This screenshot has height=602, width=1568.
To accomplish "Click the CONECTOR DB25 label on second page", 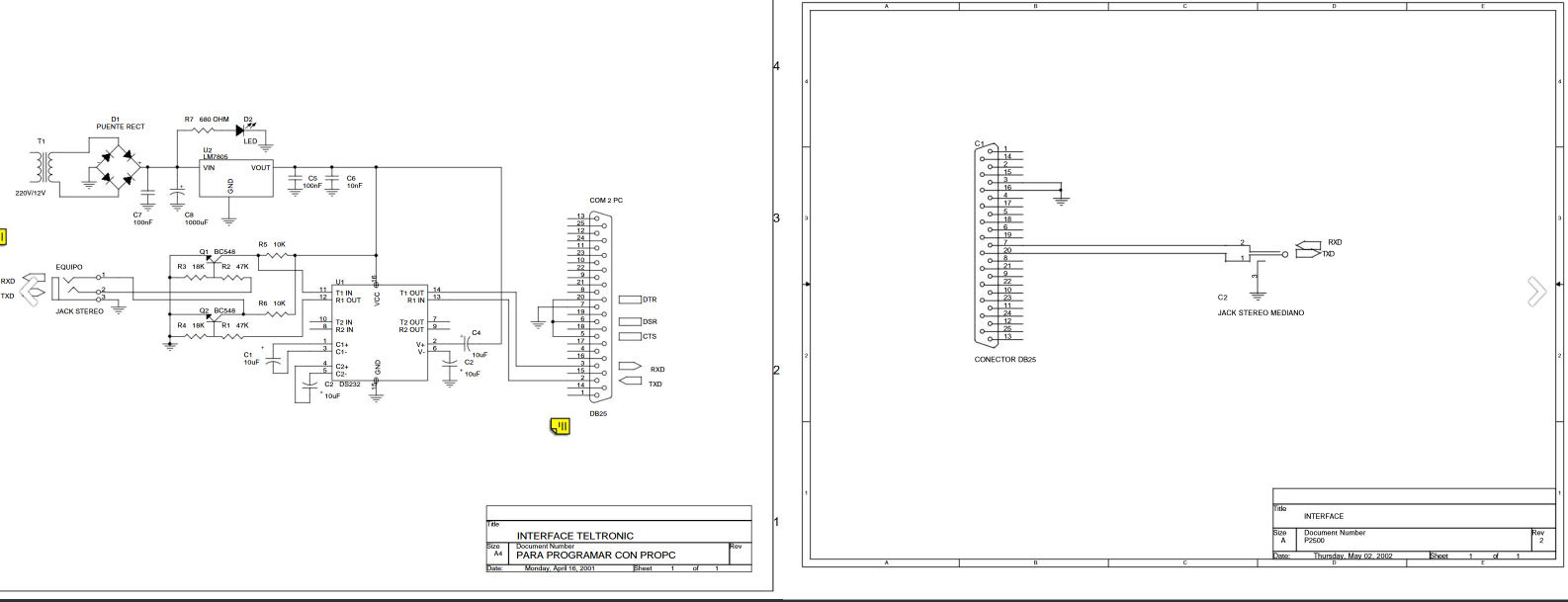I will [x=1004, y=360].
